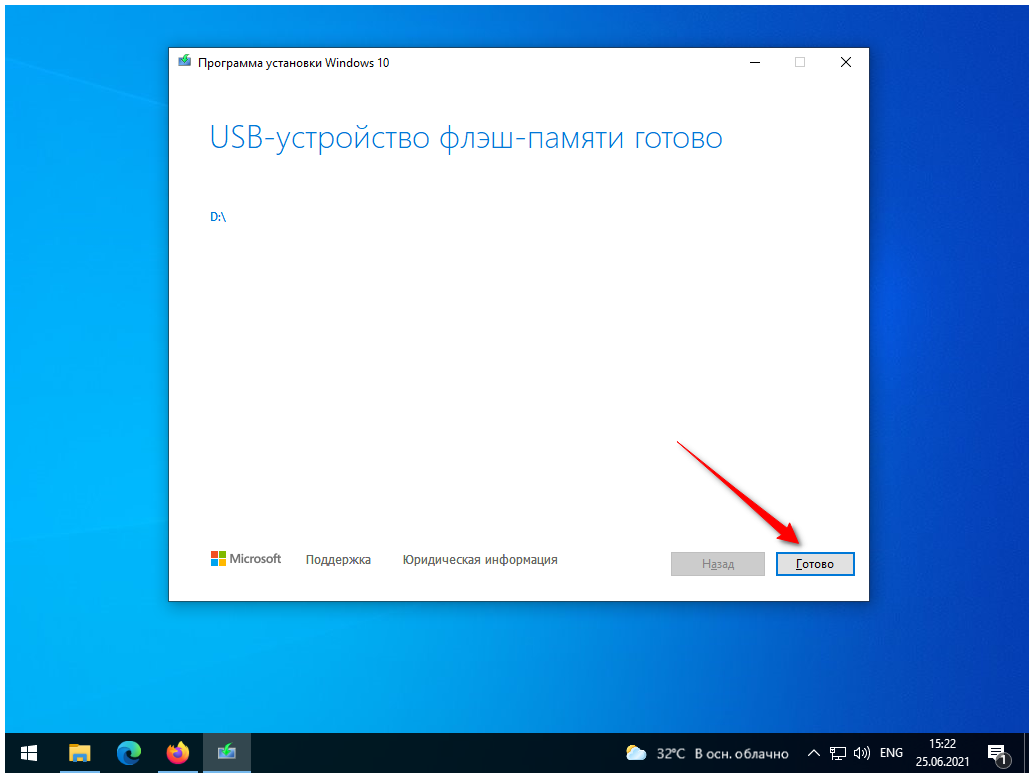Click the Готово button
The image size is (1034, 778).
point(815,564)
